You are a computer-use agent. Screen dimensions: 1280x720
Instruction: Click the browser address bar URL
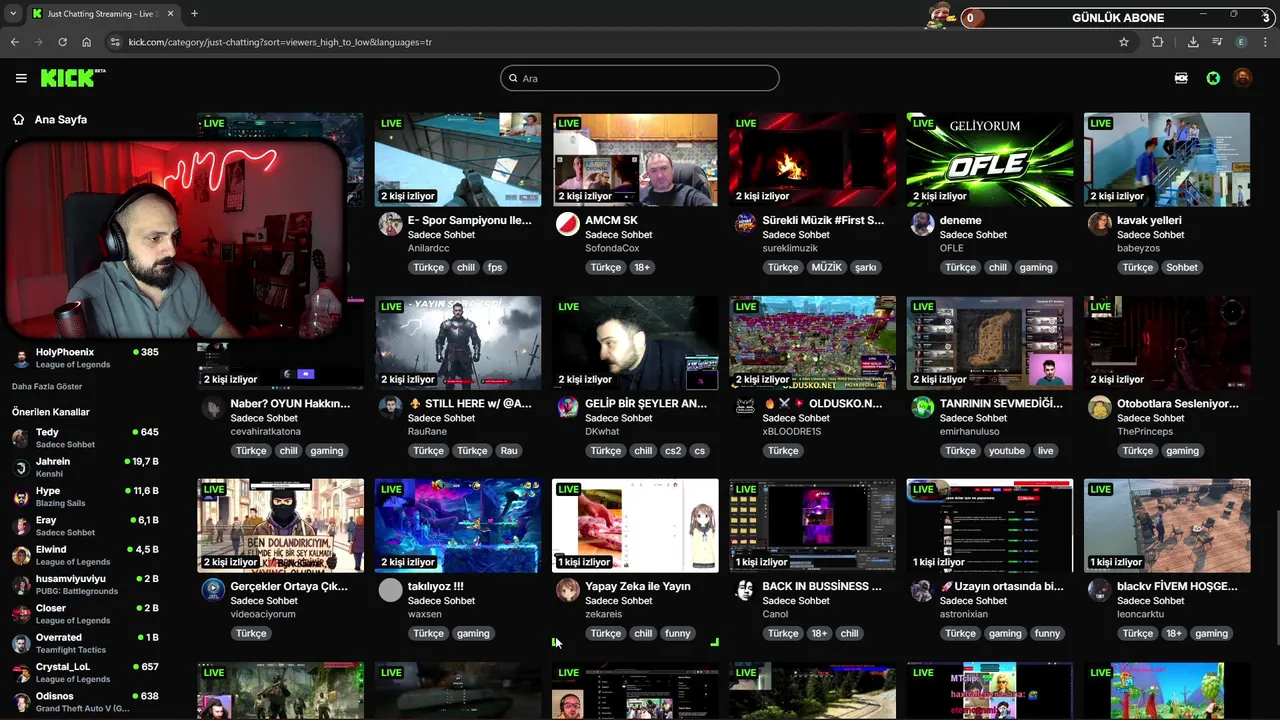coord(280,42)
